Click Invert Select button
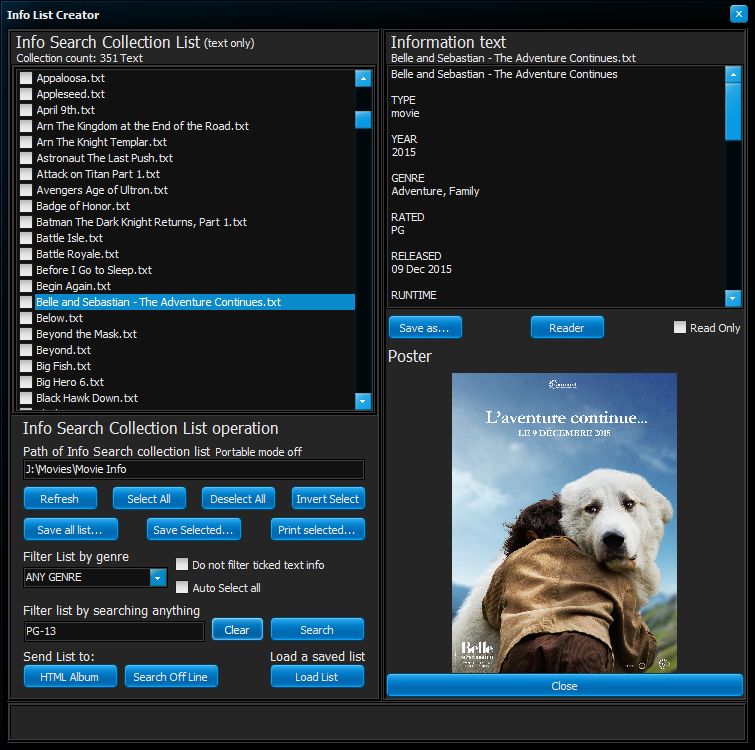755x750 pixels. [328, 498]
